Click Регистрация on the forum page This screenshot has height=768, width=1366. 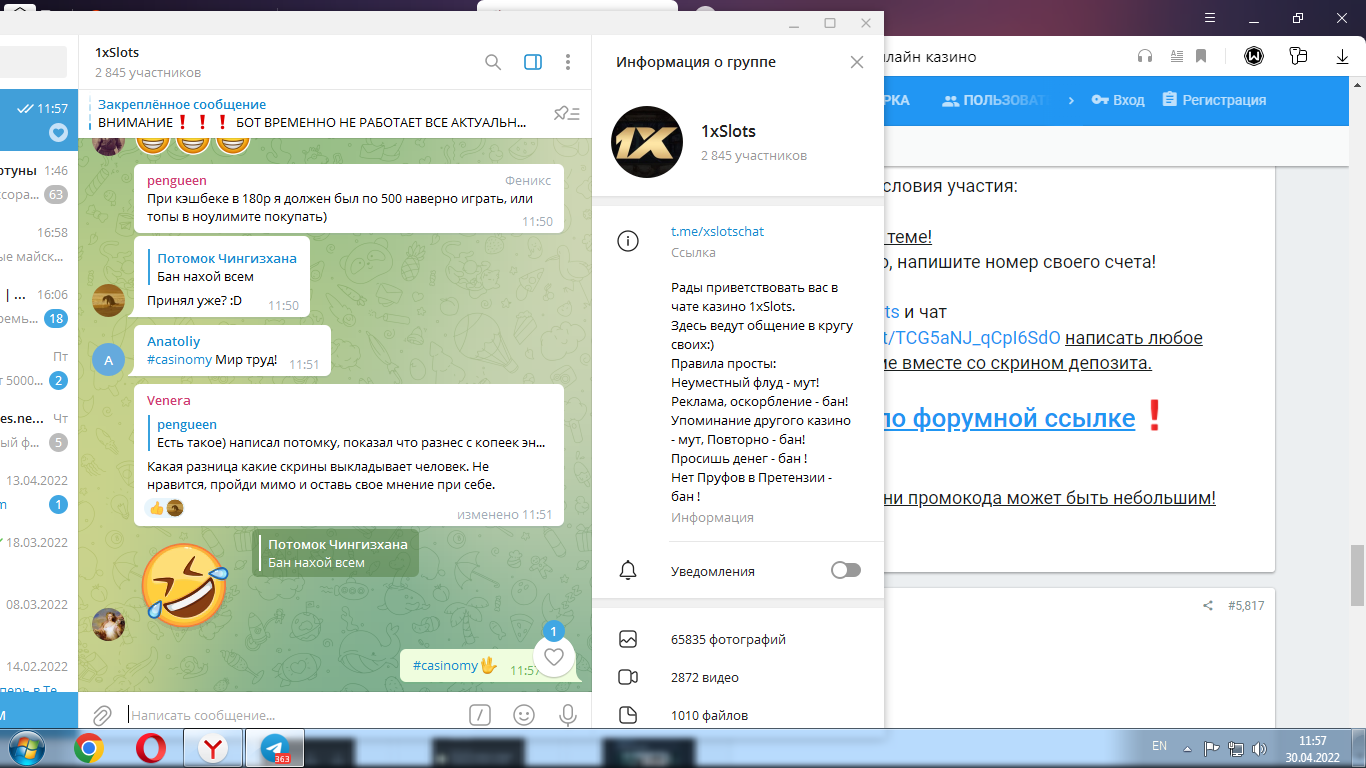(x=1214, y=100)
